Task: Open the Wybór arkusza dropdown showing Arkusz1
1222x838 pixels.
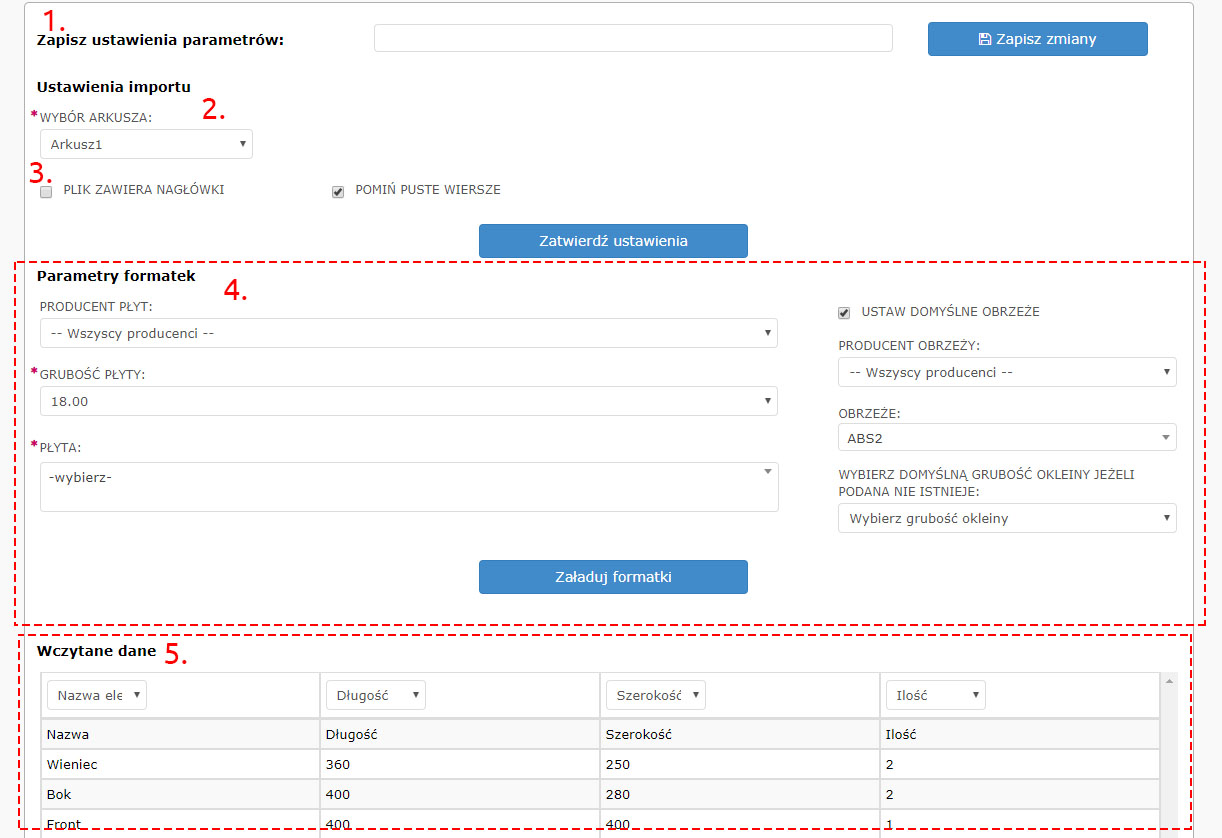Action: coord(146,144)
